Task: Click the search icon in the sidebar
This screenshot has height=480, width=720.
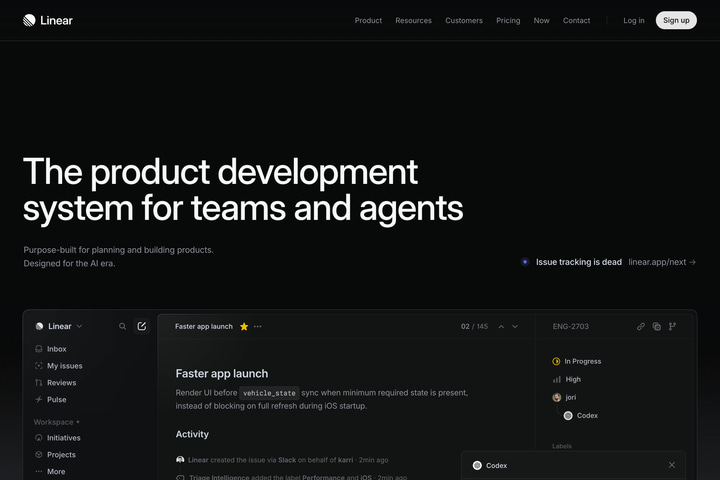Action: tap(122, 326)
